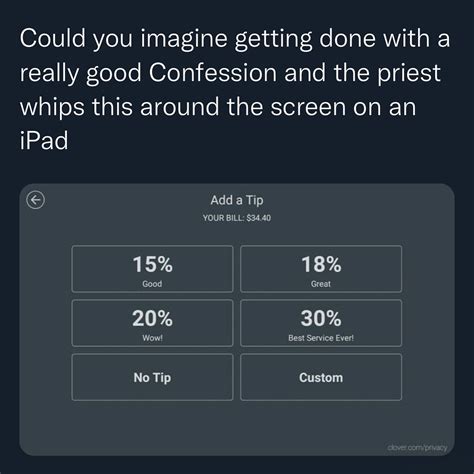Pick the 20% tip option
474x474 pixels.
[152, 323]
